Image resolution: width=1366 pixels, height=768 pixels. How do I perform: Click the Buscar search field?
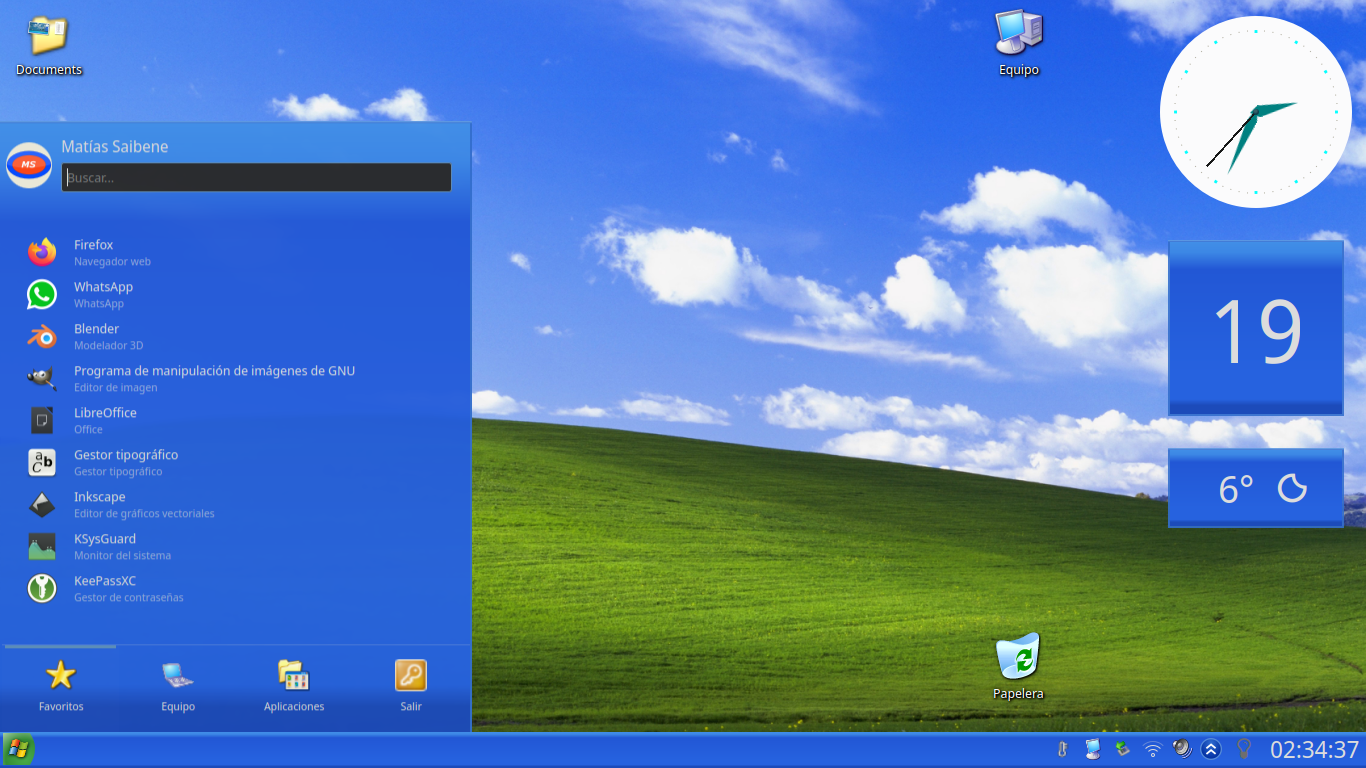[x=256, y=178]
